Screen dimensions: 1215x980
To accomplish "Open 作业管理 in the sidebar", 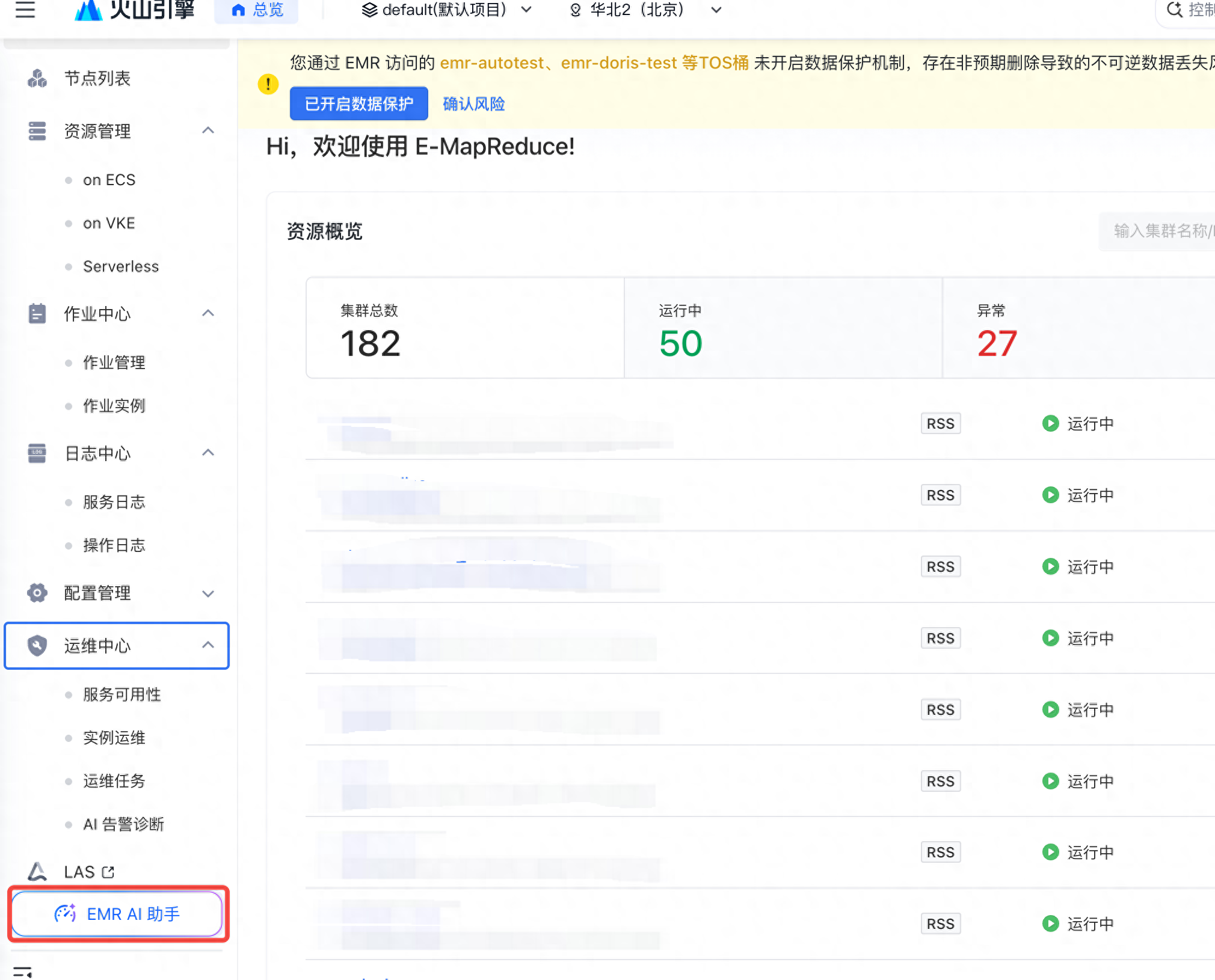I will pos(114,363).
